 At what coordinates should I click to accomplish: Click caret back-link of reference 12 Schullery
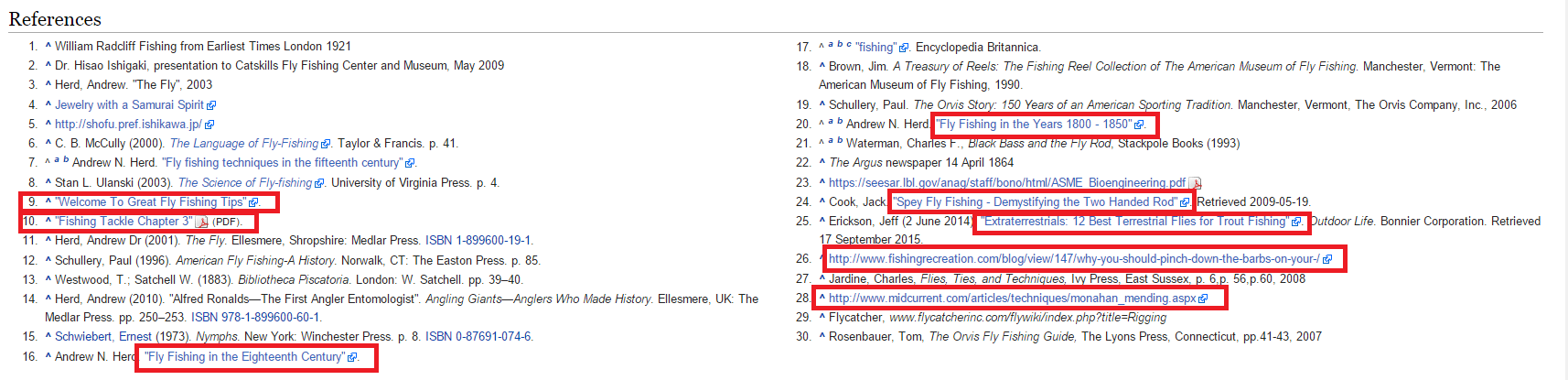(x=48, y=259)
